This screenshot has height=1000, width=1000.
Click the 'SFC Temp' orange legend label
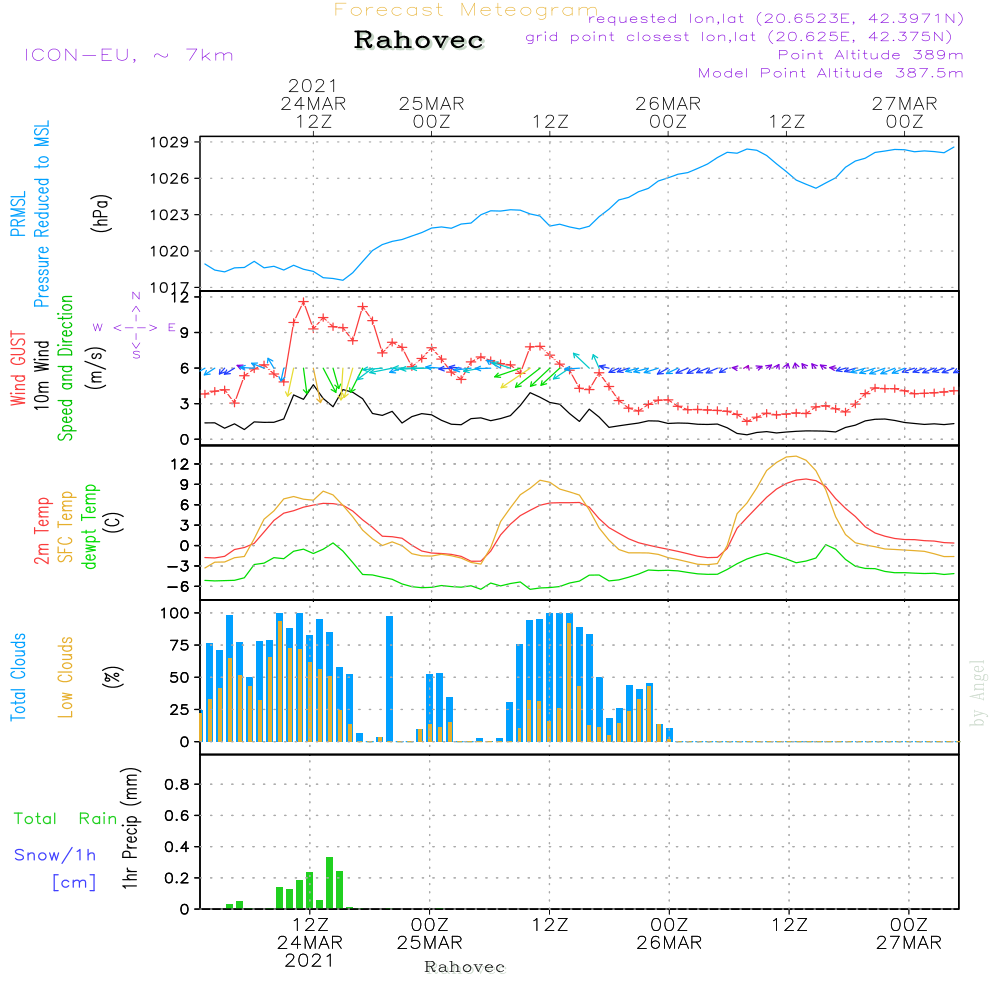tap(66, 527)
